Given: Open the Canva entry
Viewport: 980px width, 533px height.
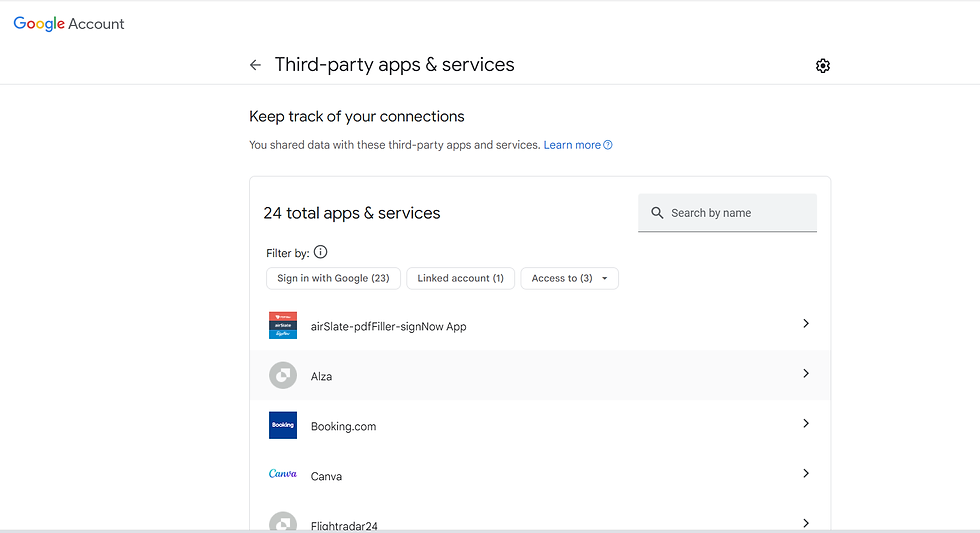Looking at the screenshot, I should coord(540,475).
